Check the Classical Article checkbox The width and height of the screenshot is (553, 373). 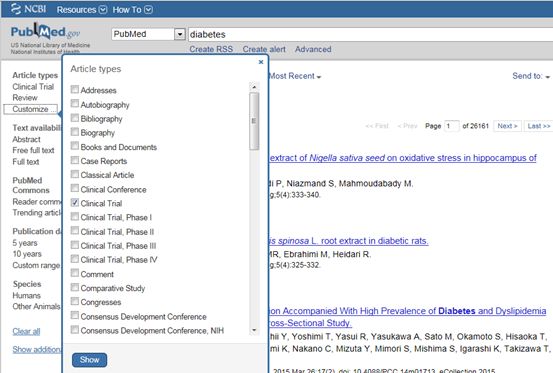pos(74,174)
